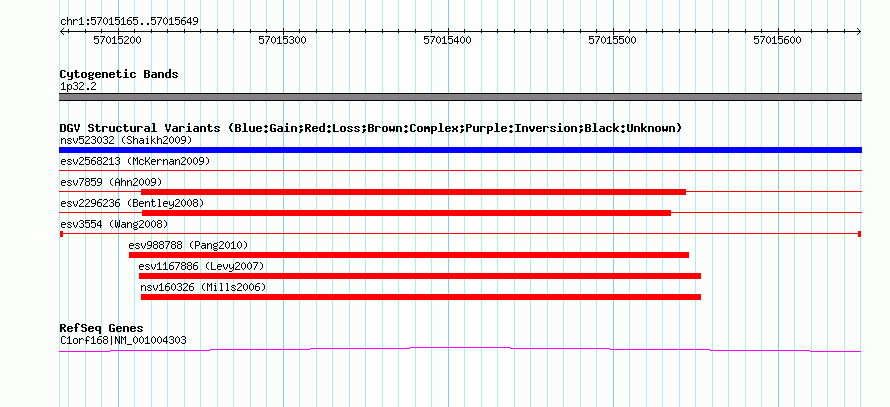Open the C1orf168|NM_001004303 gene label

[x=123, y=341]
